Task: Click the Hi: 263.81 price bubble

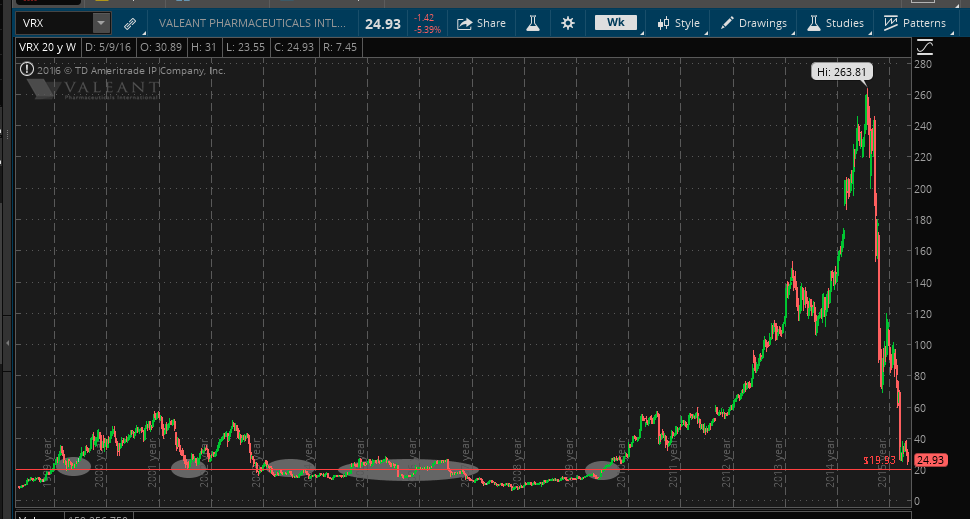Action: click(840, 70)
